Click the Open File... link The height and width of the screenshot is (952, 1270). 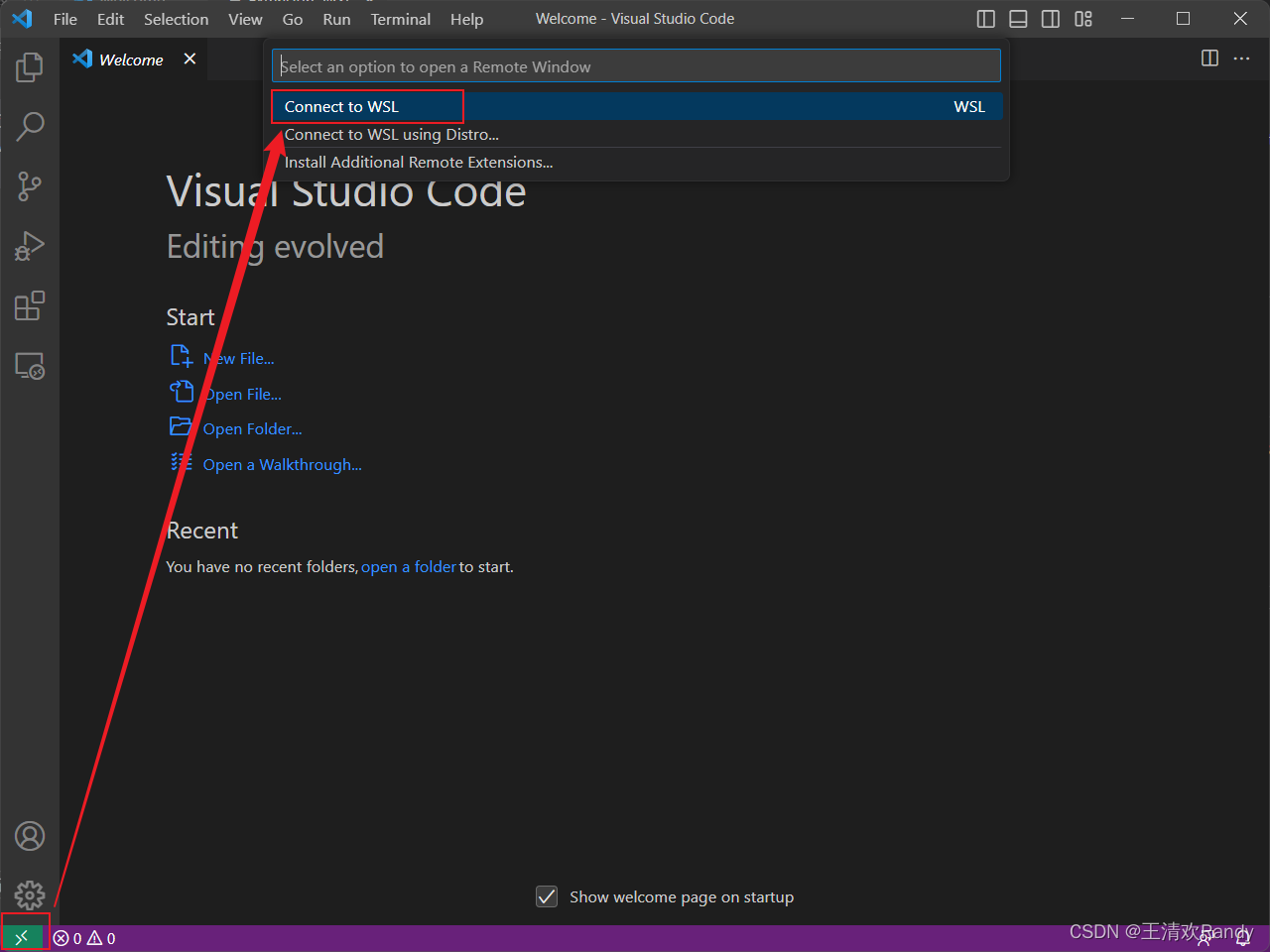243,395
